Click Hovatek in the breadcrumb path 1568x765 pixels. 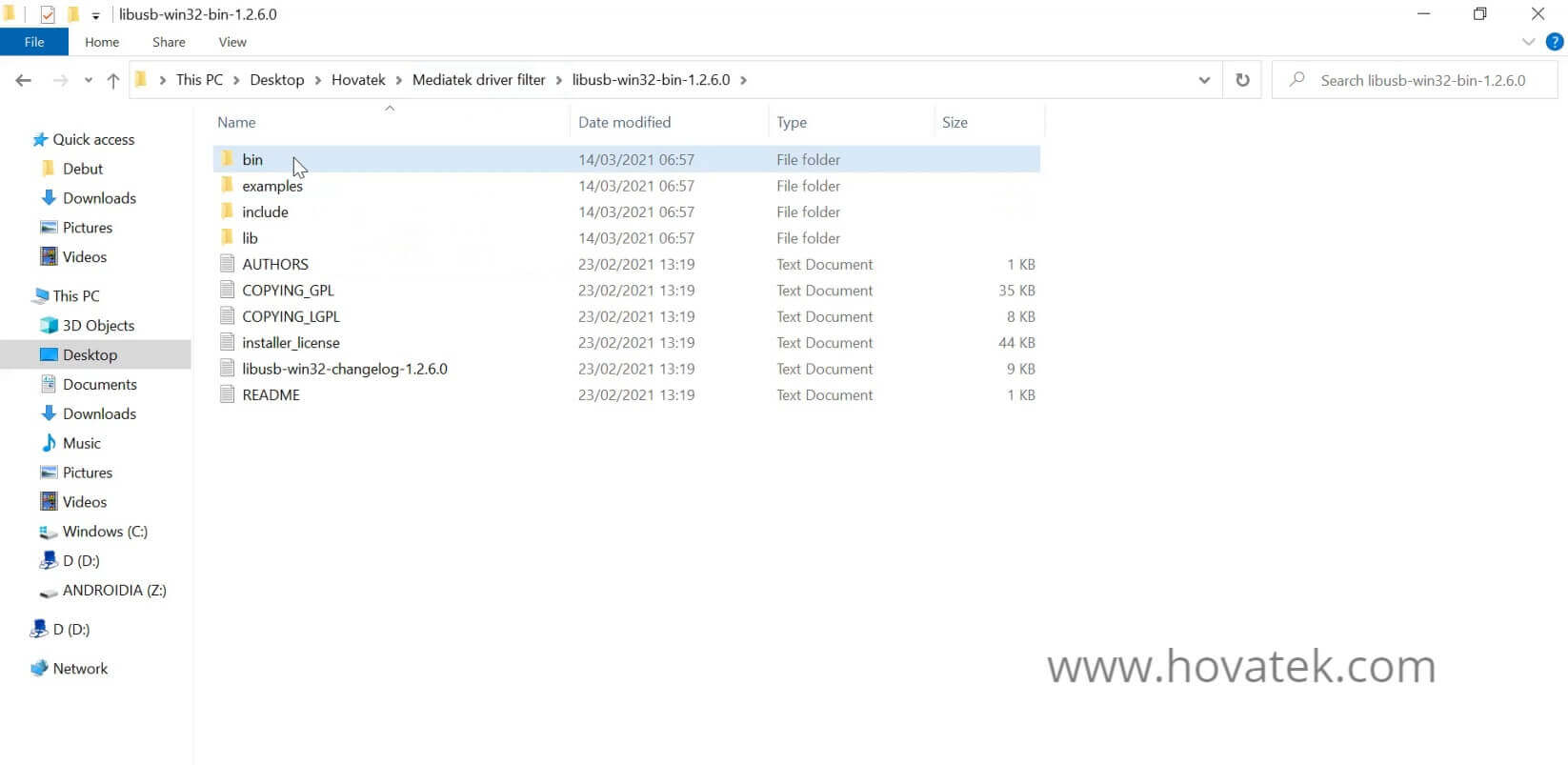click(358, 80)
